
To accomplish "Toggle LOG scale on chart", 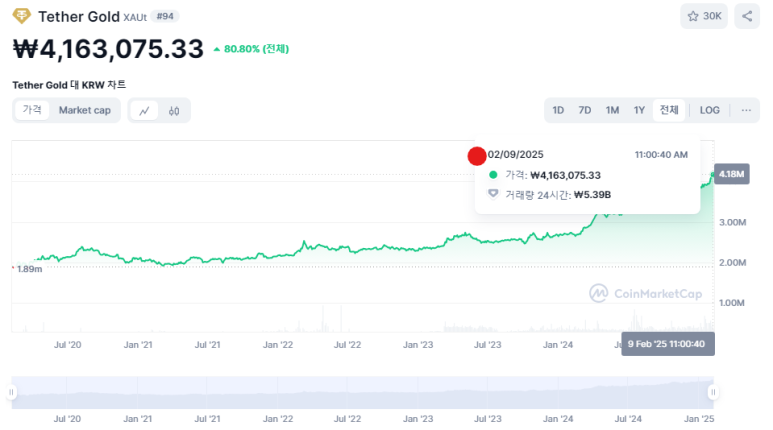I will 710,110.
